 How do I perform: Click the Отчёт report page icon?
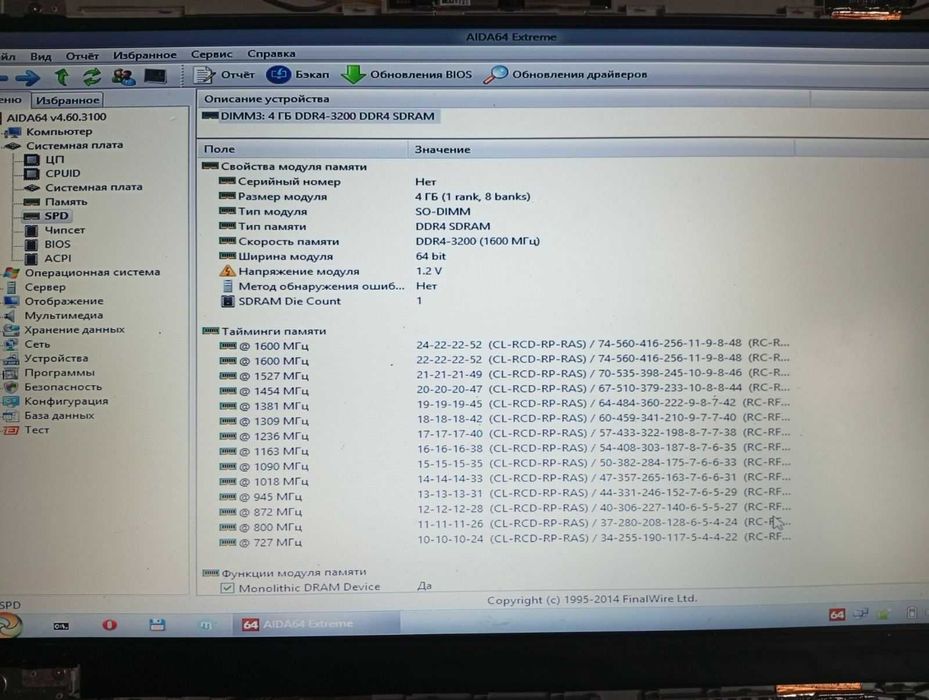[204, 75]
